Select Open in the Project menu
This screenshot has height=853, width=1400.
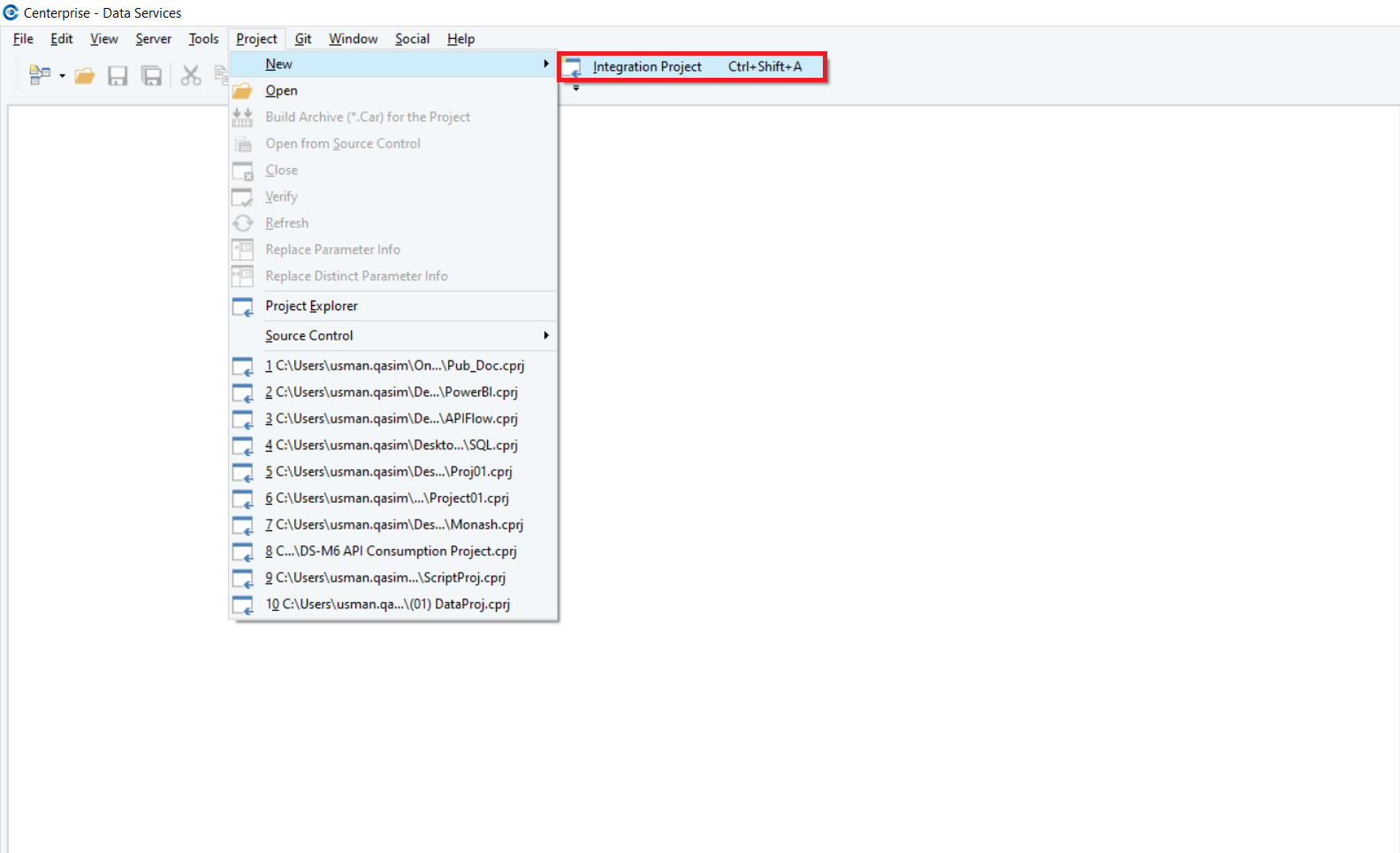[x=393, y=90]
